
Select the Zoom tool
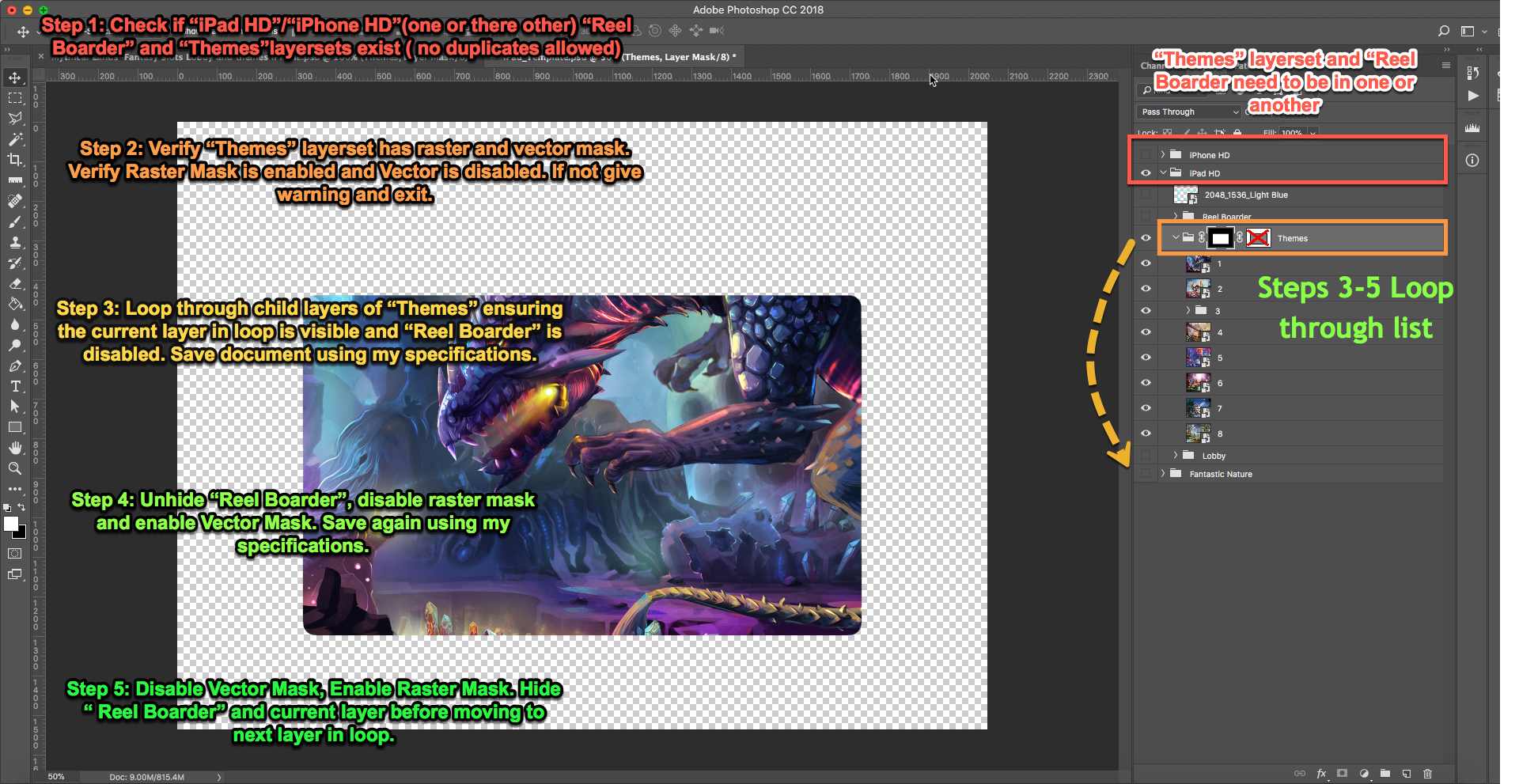[15, 468]
